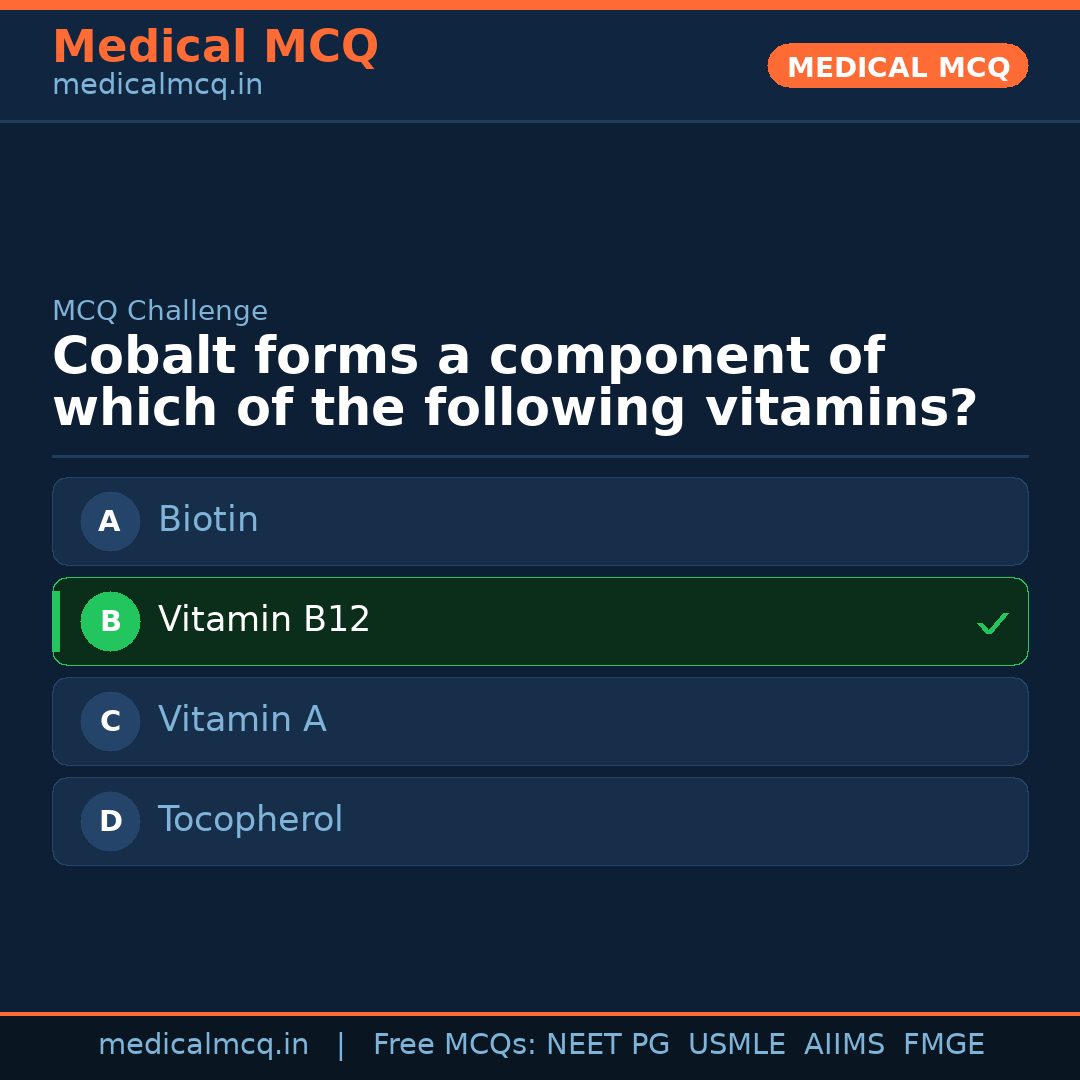Click the circled letter A badge
This screenshot has width=1080, height=1080.
click(110, 521)
